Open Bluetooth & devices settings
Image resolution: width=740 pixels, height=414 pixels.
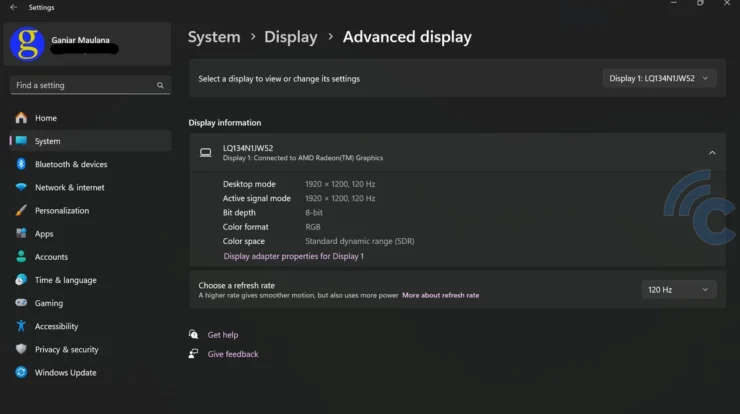tap(90, 164)
